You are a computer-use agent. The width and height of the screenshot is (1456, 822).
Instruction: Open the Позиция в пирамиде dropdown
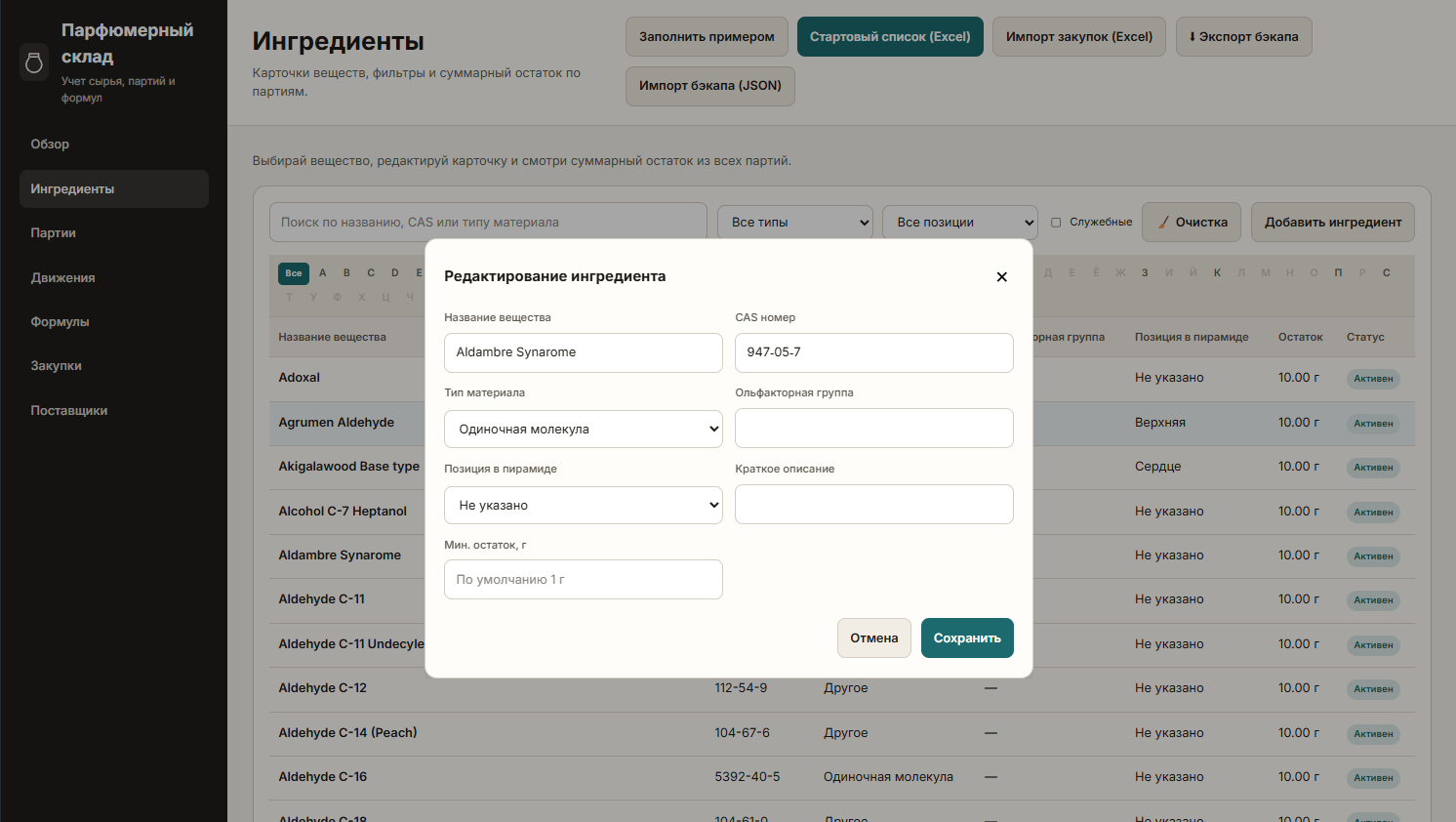pos(583,505)
